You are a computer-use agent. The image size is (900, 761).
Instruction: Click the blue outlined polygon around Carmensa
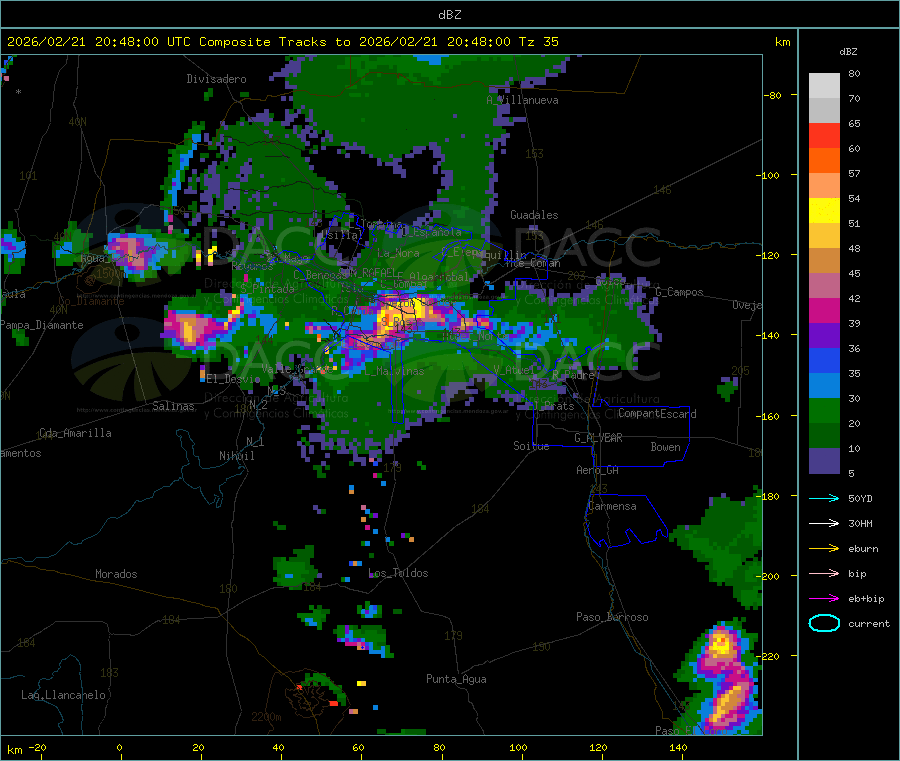pyautogui.click(x=626, y=520)
